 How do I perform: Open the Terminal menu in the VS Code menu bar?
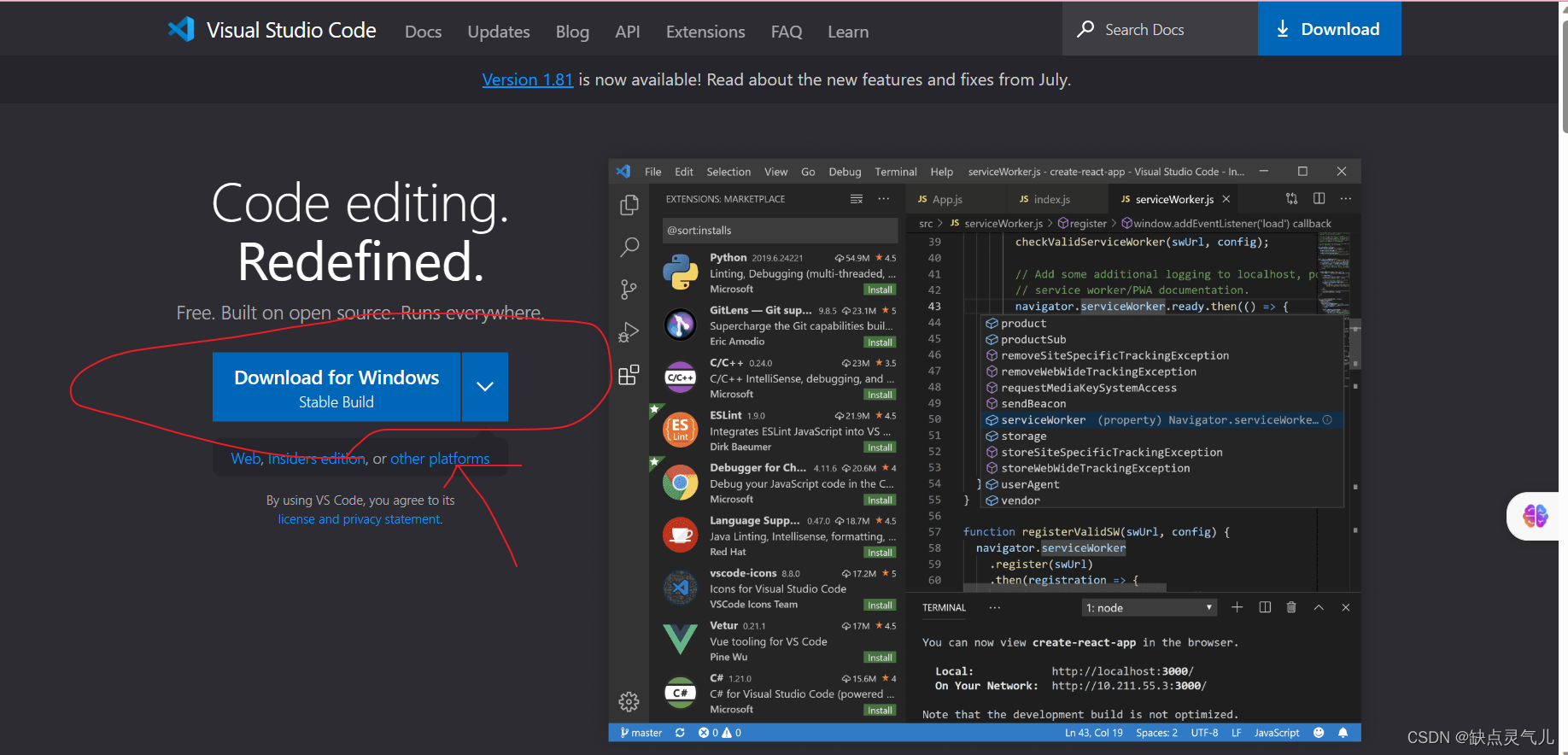(x=895, y=172)
